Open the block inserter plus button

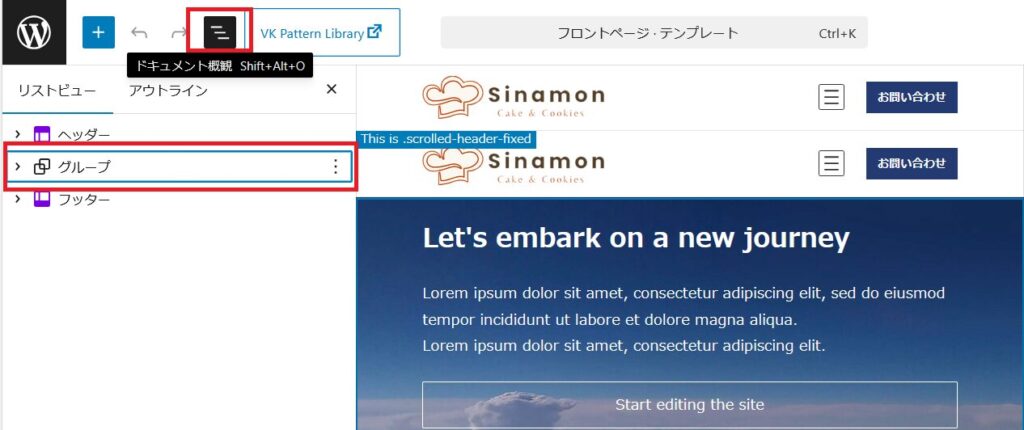click(x=99, y=33)
